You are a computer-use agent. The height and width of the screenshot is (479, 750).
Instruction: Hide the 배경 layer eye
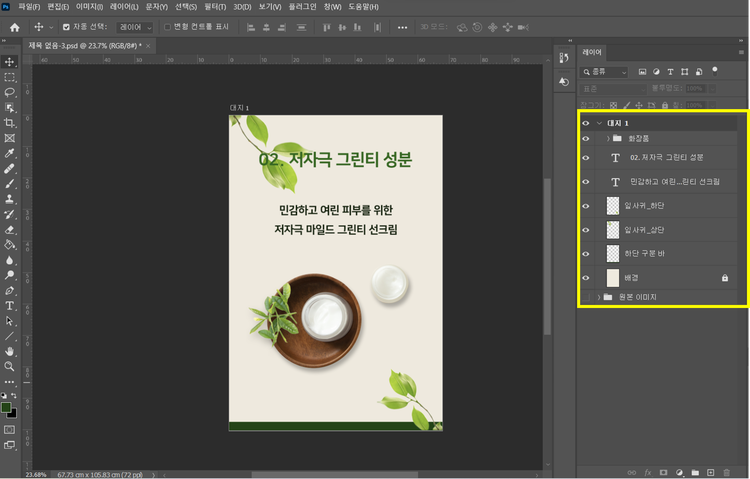pyautogui.click(x=585, y=278)
